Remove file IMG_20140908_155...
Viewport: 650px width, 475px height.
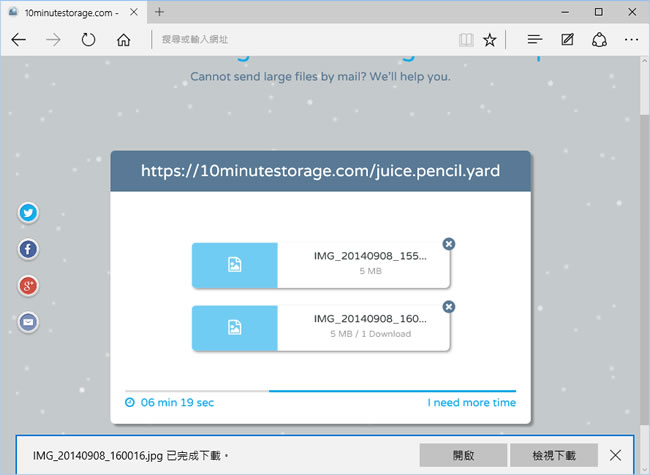(449, 244)
